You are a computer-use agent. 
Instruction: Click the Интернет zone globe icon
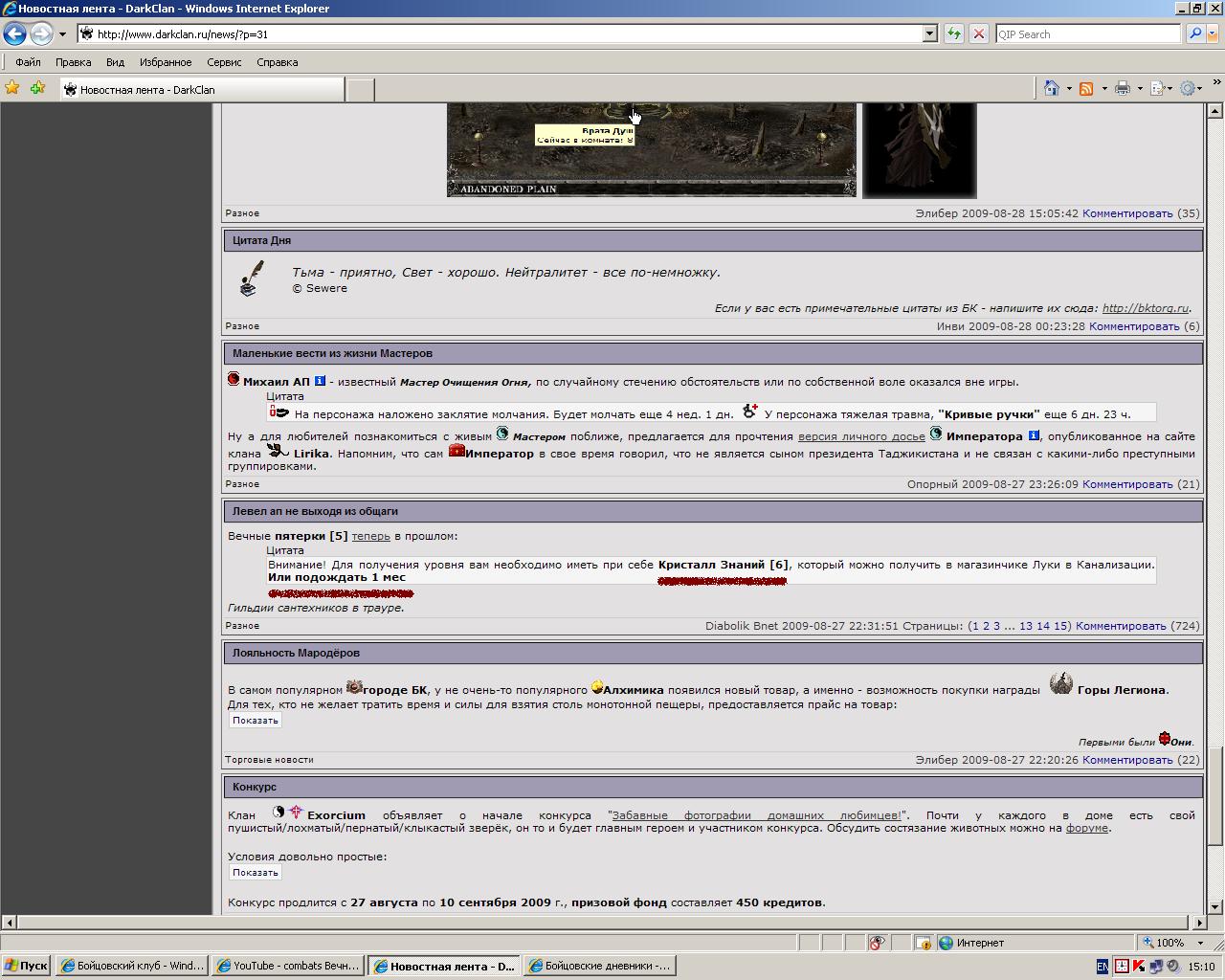click(946, 943)
